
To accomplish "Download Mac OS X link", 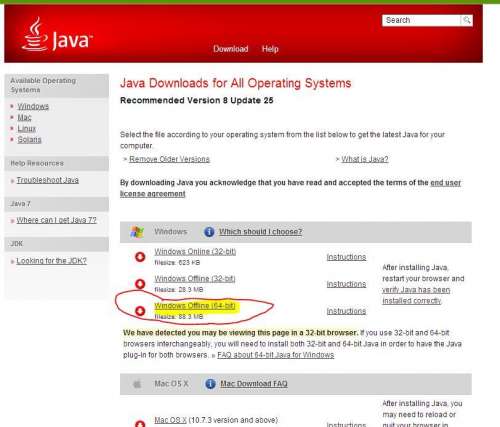I will tap(170, 420).
